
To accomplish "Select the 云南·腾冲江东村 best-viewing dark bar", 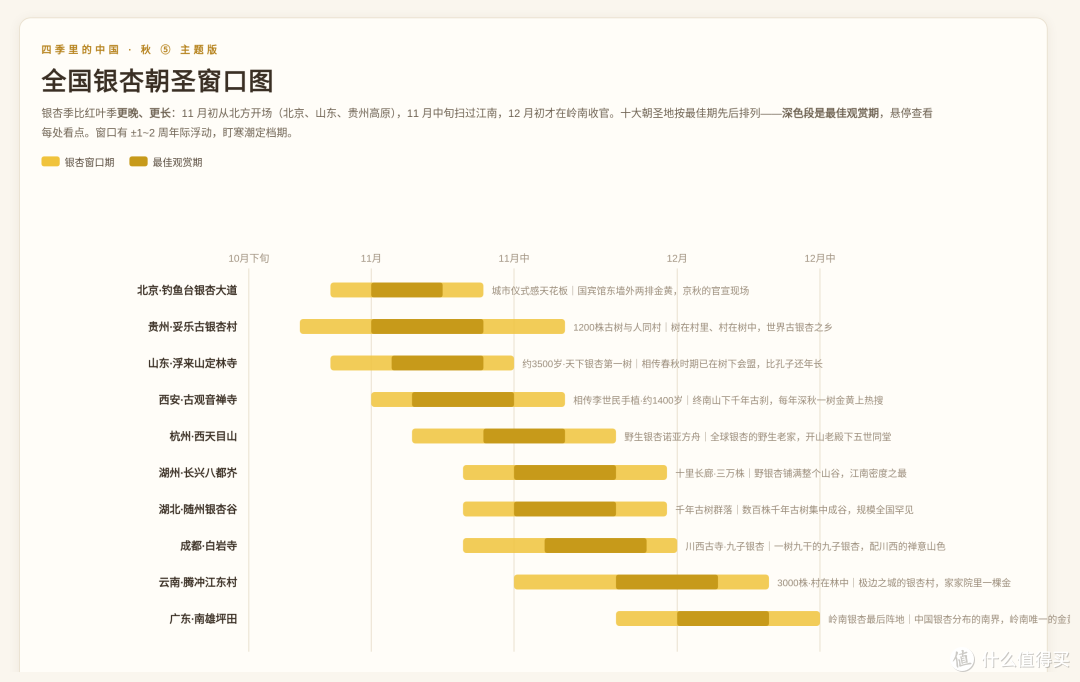I will pyautogui.click(x=667, y=582).
